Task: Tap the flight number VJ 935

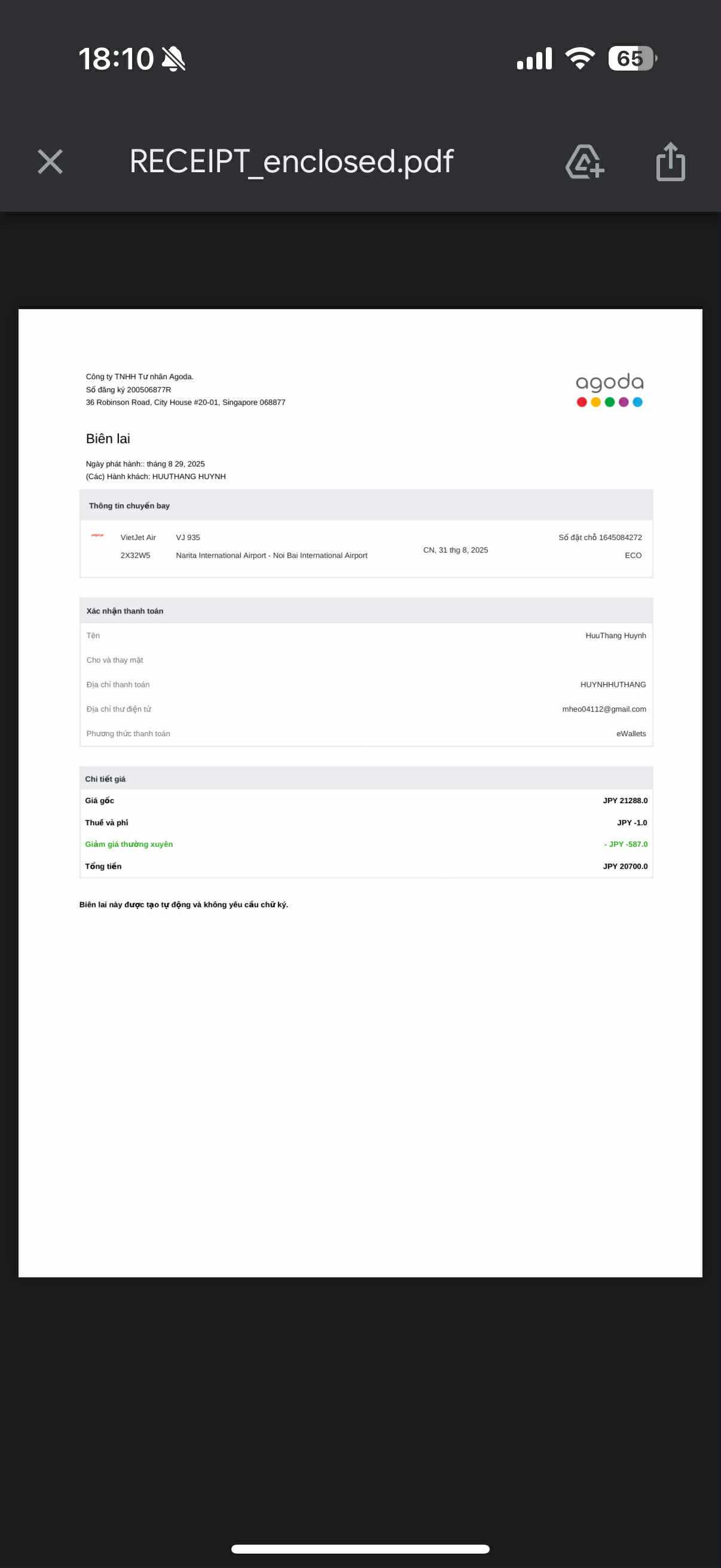Action: (188, 538)
